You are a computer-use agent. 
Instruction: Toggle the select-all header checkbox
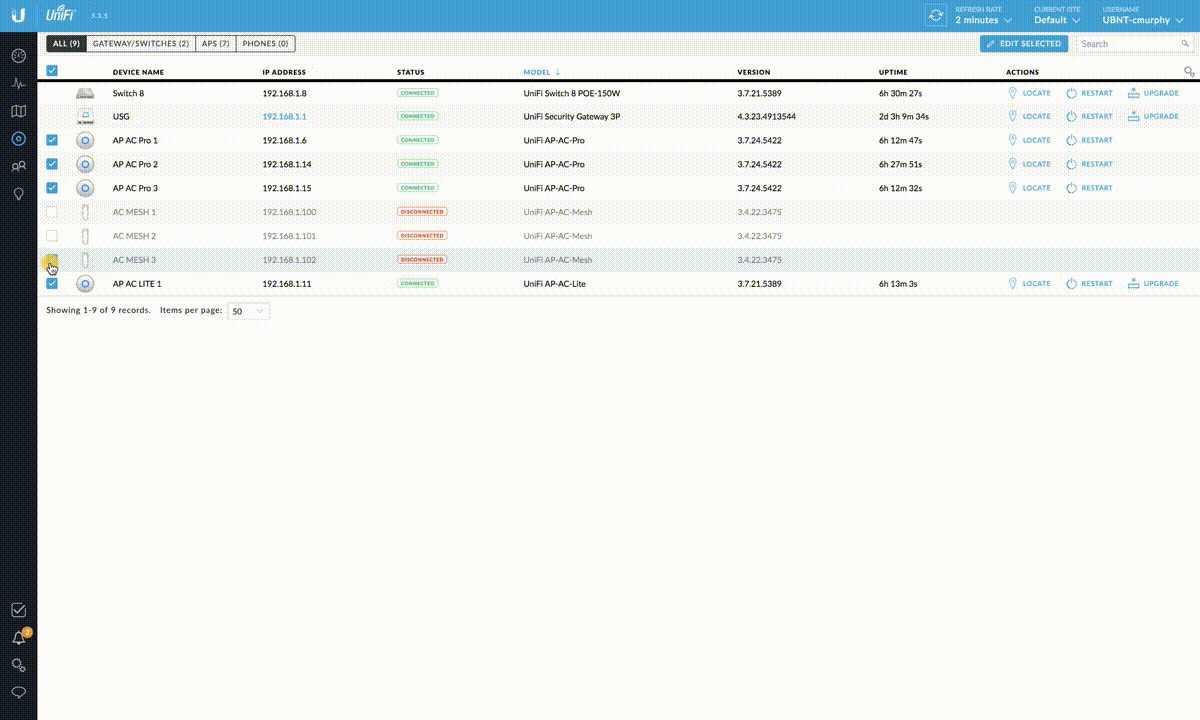coord(52,70)
